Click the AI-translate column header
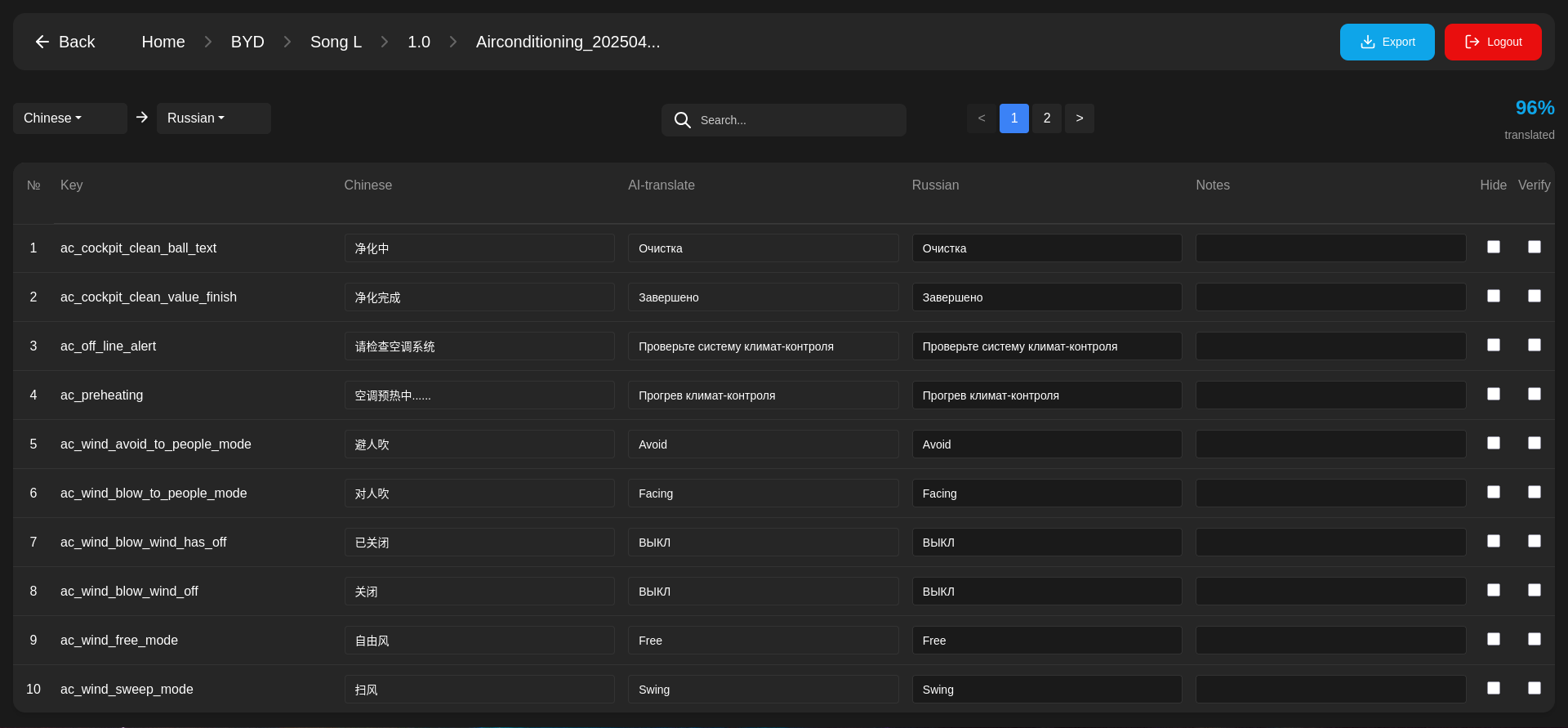 tap(661, 185)
